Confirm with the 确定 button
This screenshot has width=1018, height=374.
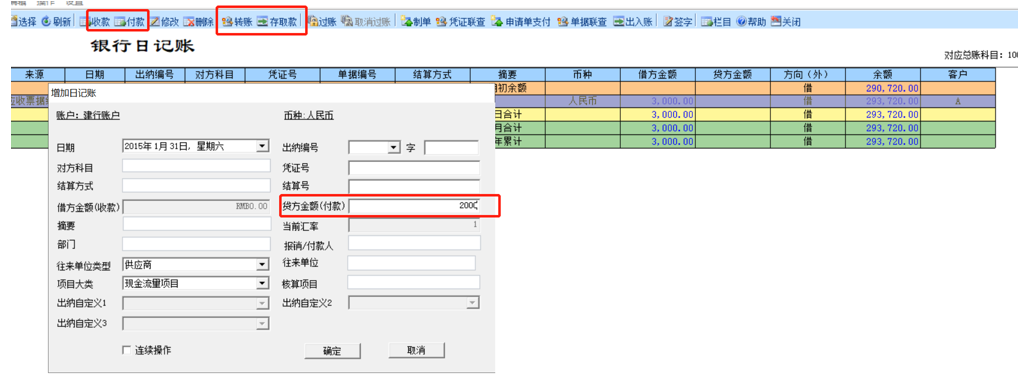(332, 351)
